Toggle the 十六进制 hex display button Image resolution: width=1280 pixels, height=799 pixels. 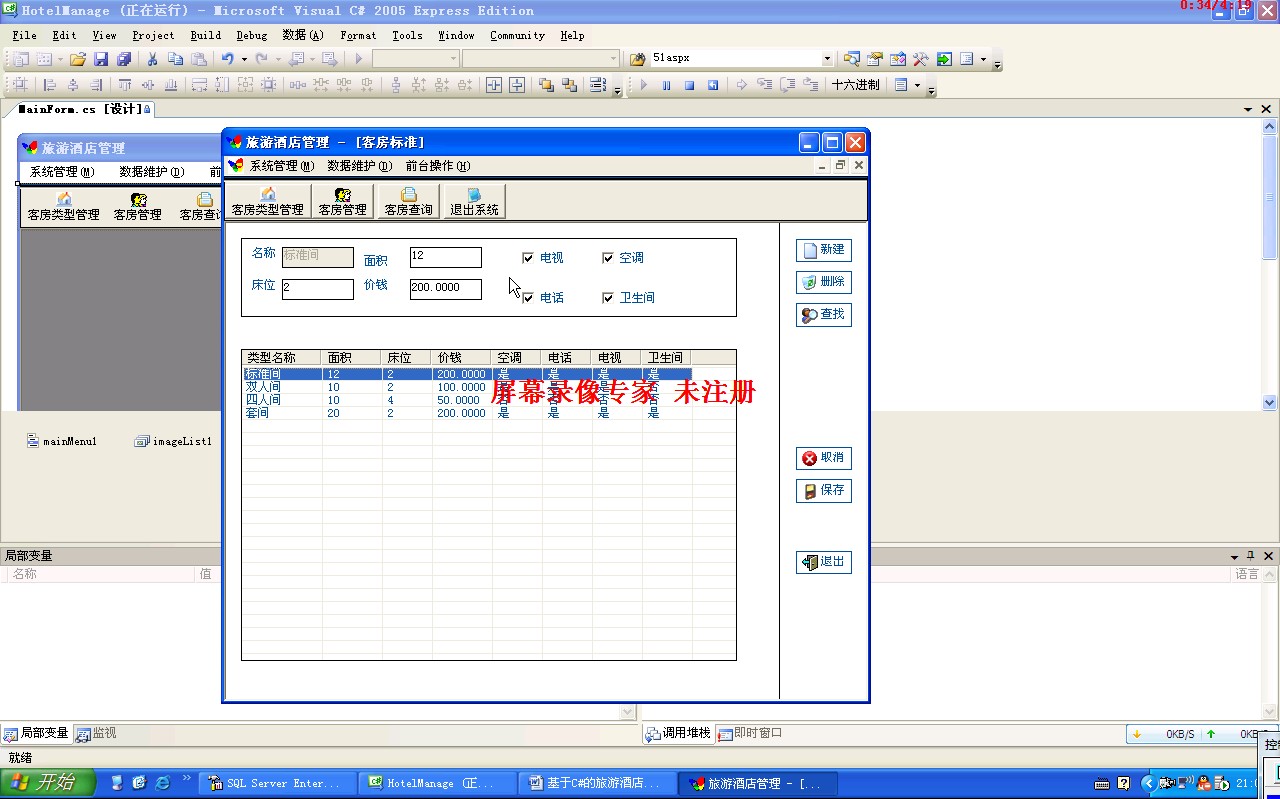(x=855, y=85)
